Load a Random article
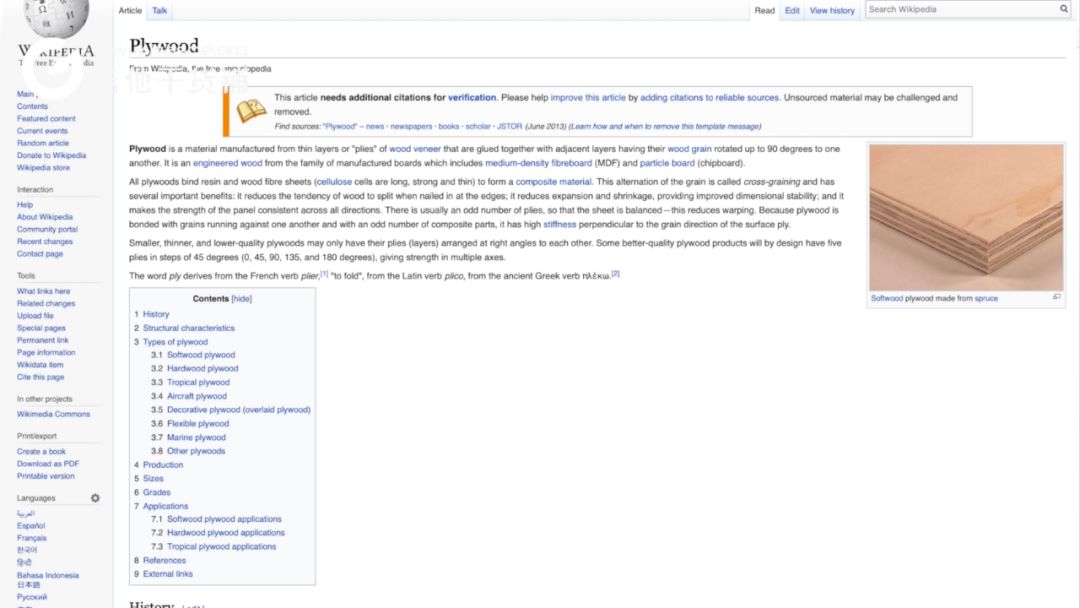 pos(43,143)
